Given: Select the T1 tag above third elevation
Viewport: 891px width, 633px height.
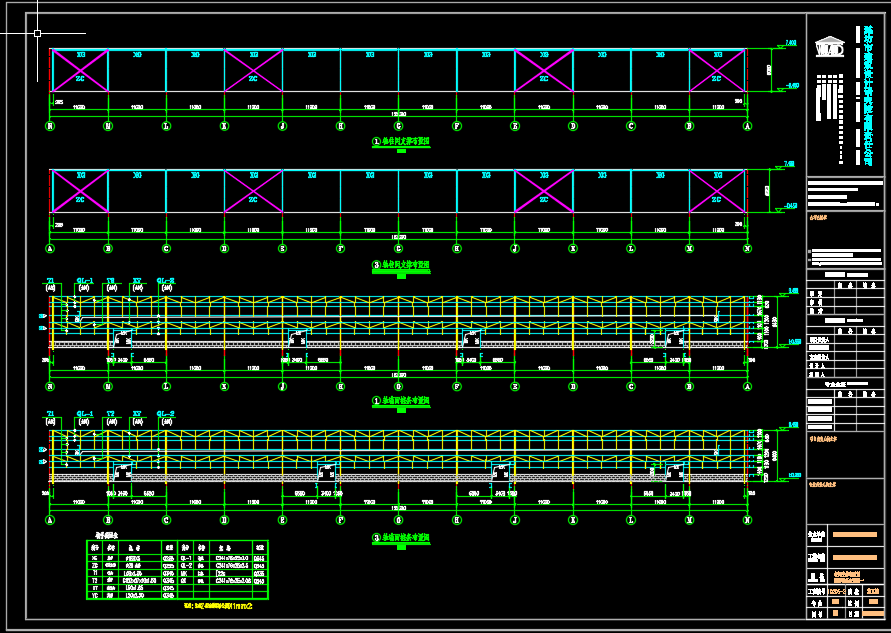Looking at the screenshot, I should [50, 281].
